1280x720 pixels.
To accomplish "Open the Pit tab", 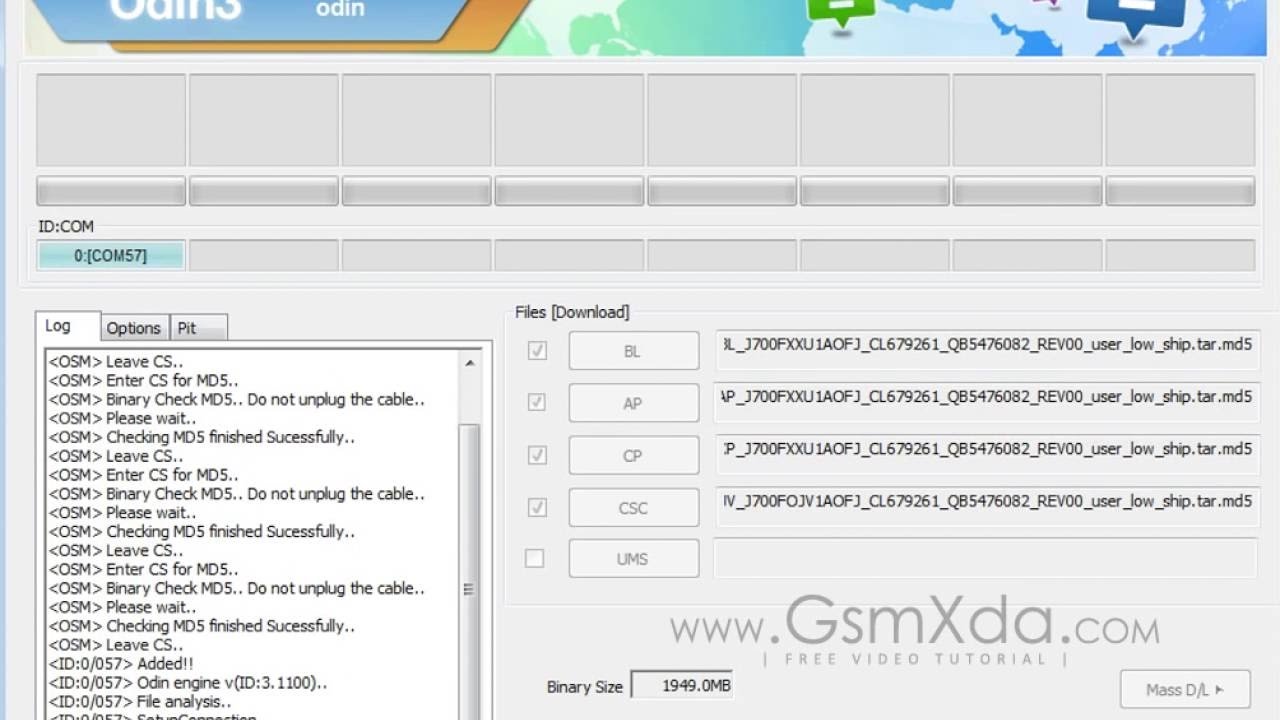I will (x=198, y=328).
